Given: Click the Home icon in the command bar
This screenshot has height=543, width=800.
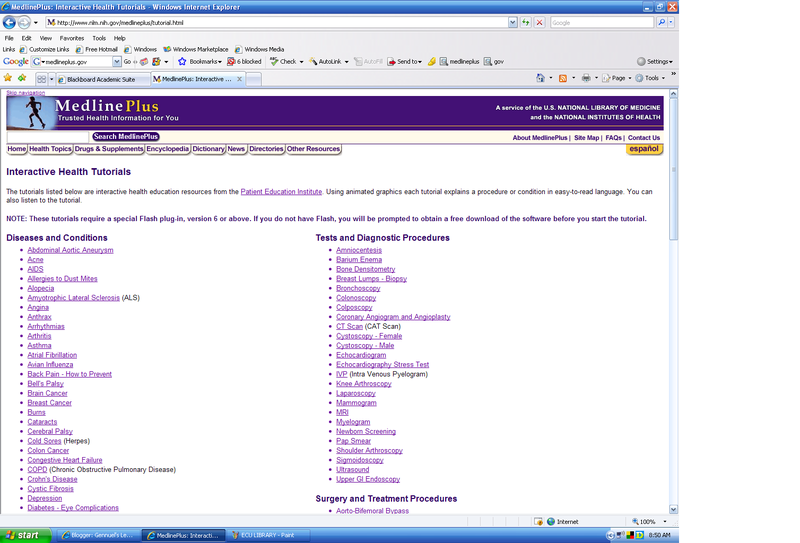Looking at the screenshot, I should [540, 78].
